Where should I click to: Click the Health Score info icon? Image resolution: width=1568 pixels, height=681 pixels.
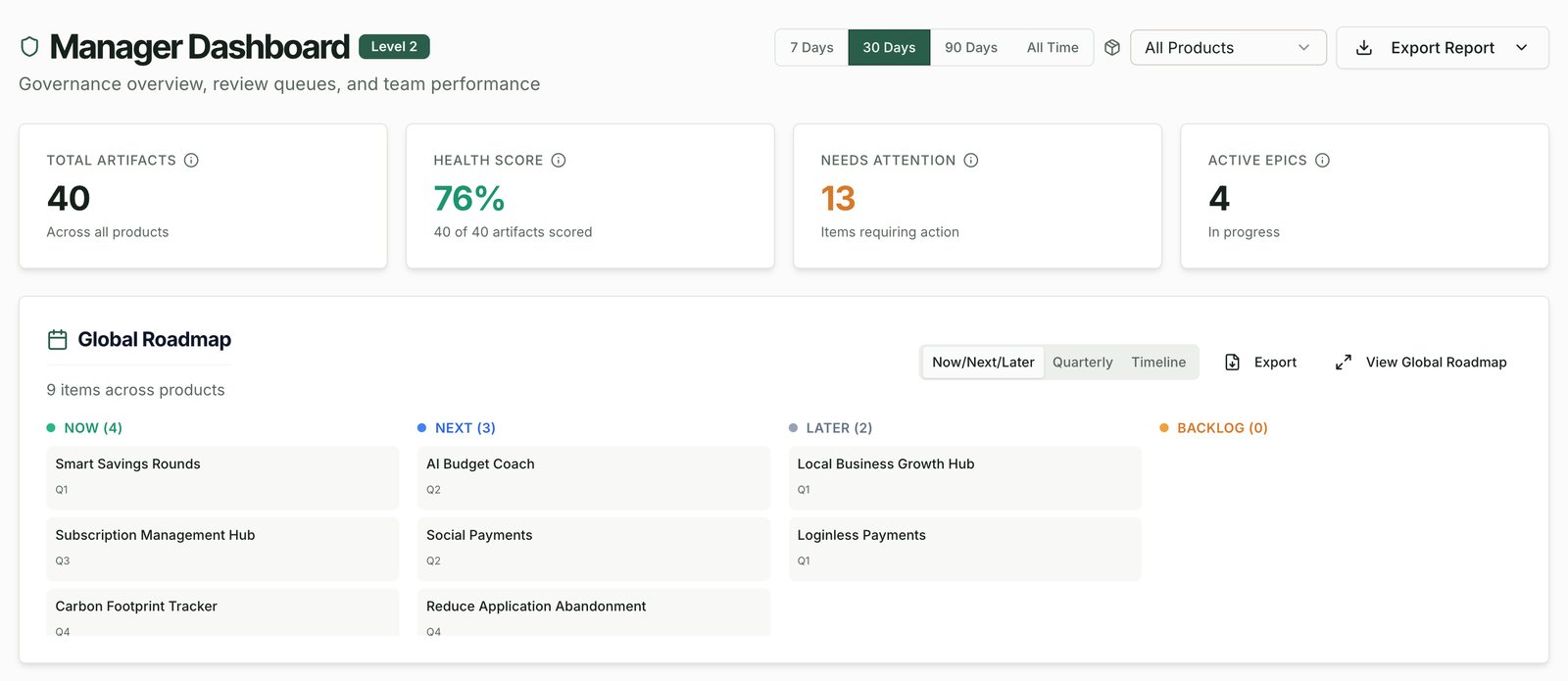[559, 160]
